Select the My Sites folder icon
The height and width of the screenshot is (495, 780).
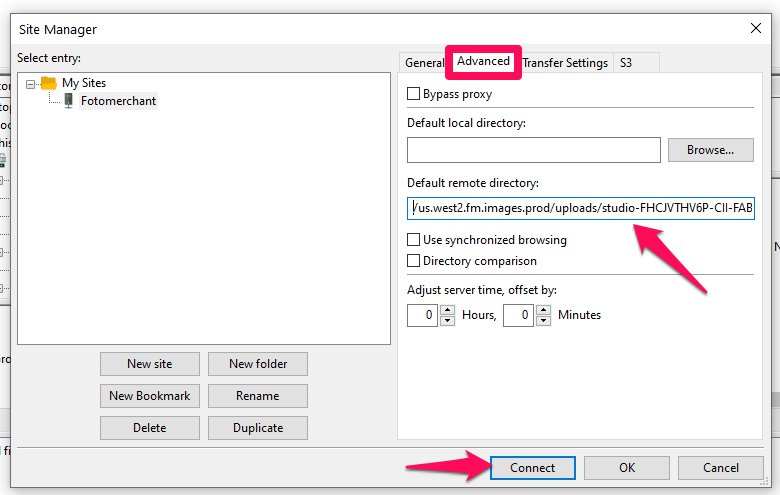[x=48, y=83]
